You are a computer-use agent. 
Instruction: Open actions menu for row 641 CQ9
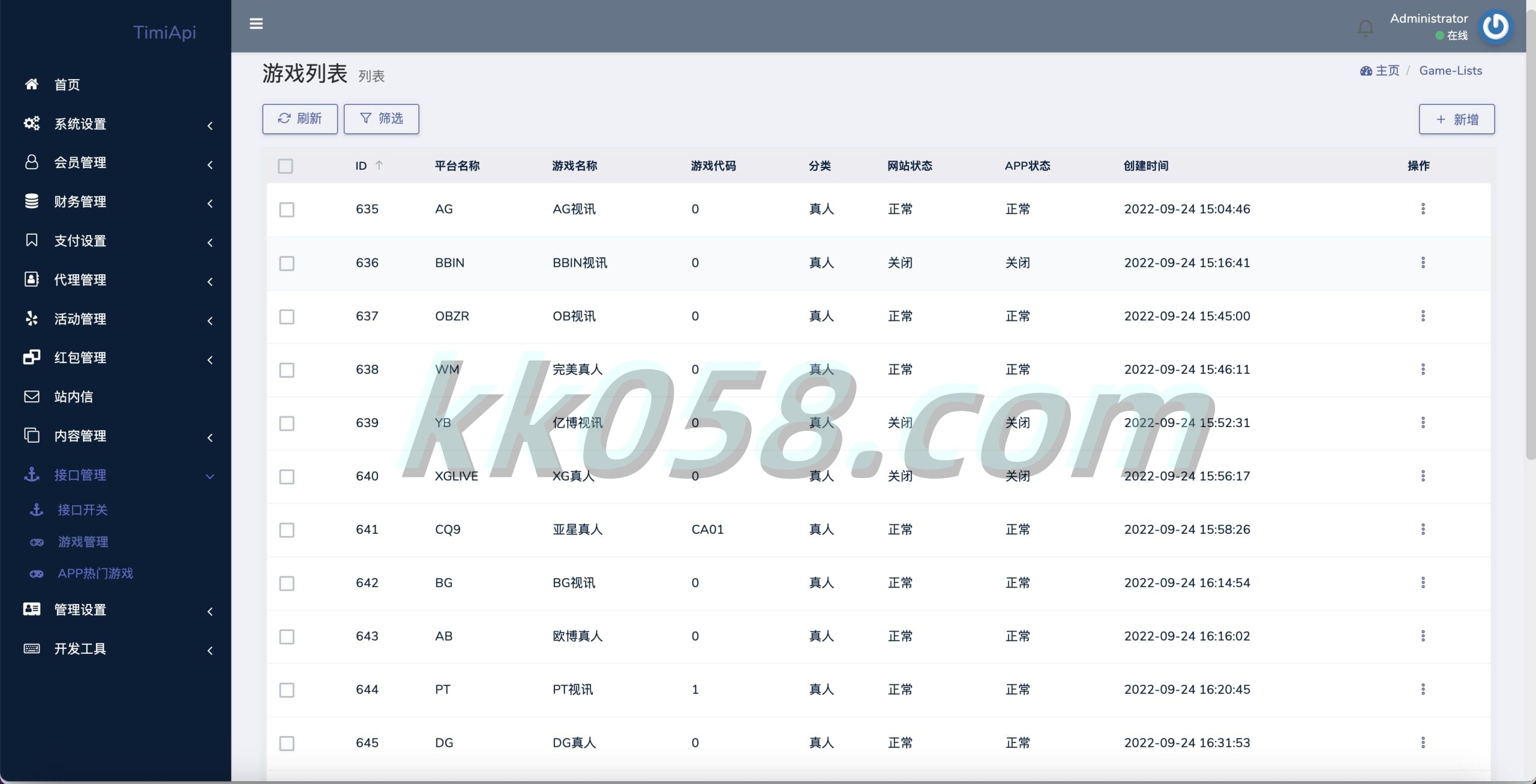coord(1423,529)
